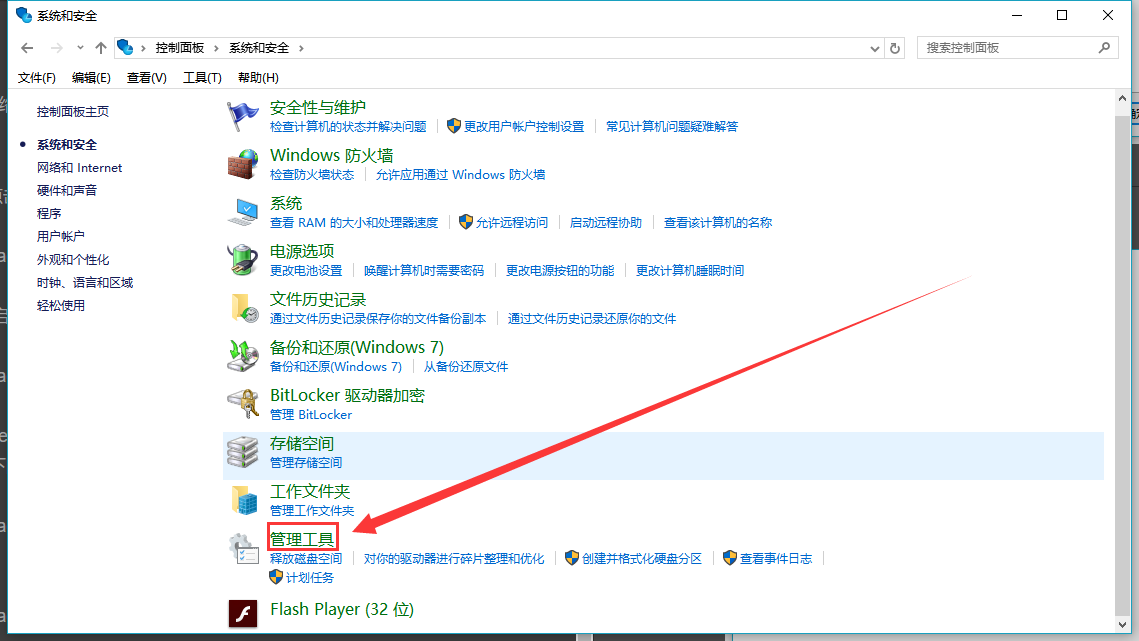Click the scrollbar down arrow
This screenshot has height=641, width=1139.
(1122, 625)
